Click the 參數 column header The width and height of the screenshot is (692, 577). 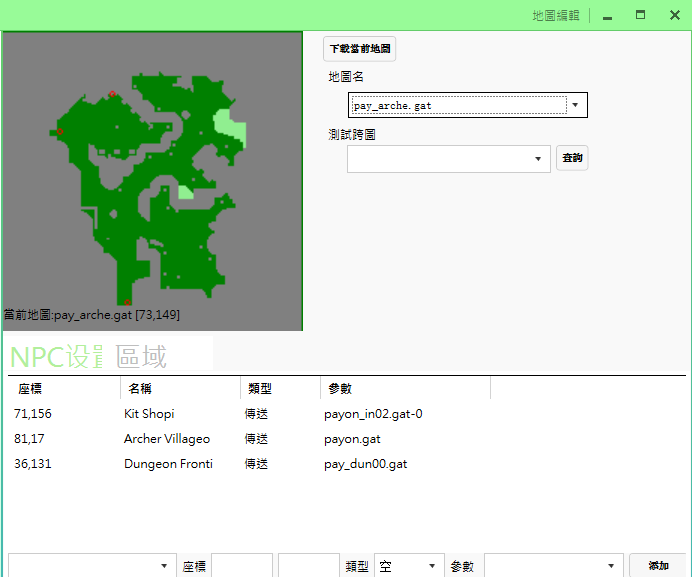pyautogui.click(x=340, y=388)
